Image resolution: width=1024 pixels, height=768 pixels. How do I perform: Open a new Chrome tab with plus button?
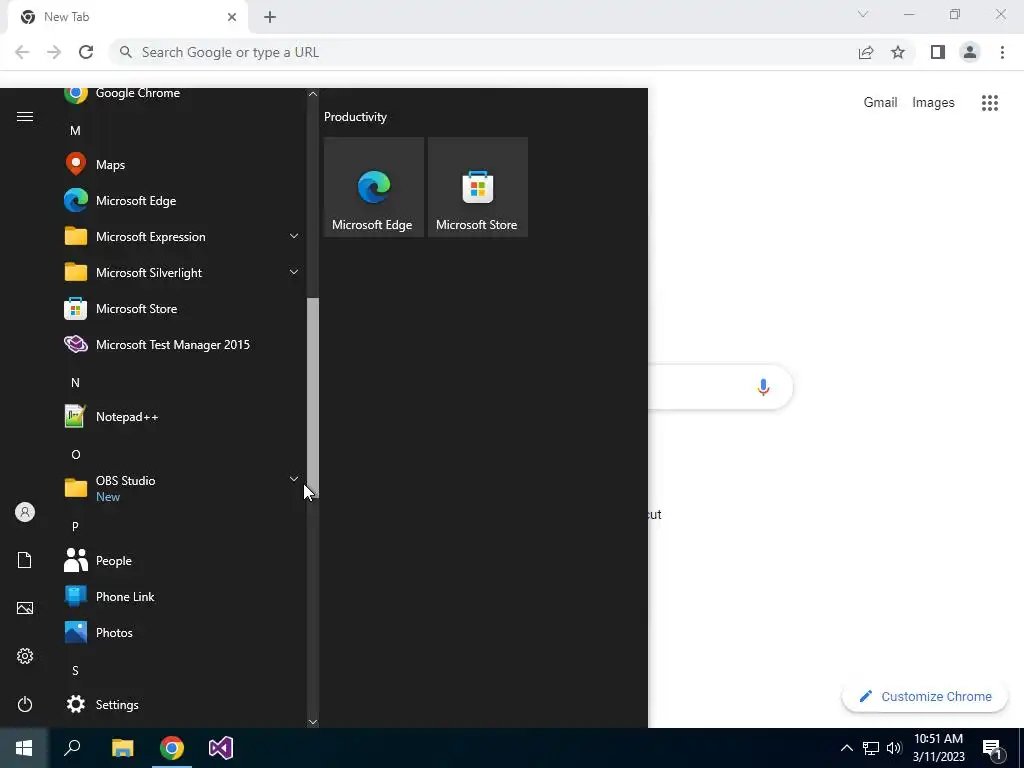(270, 17)
